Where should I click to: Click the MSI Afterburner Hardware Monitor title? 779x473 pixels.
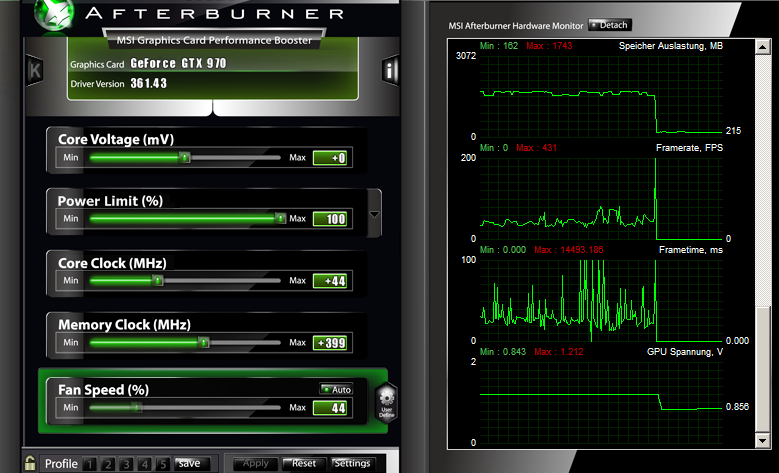pyautogui.click(x=515, y=25)
